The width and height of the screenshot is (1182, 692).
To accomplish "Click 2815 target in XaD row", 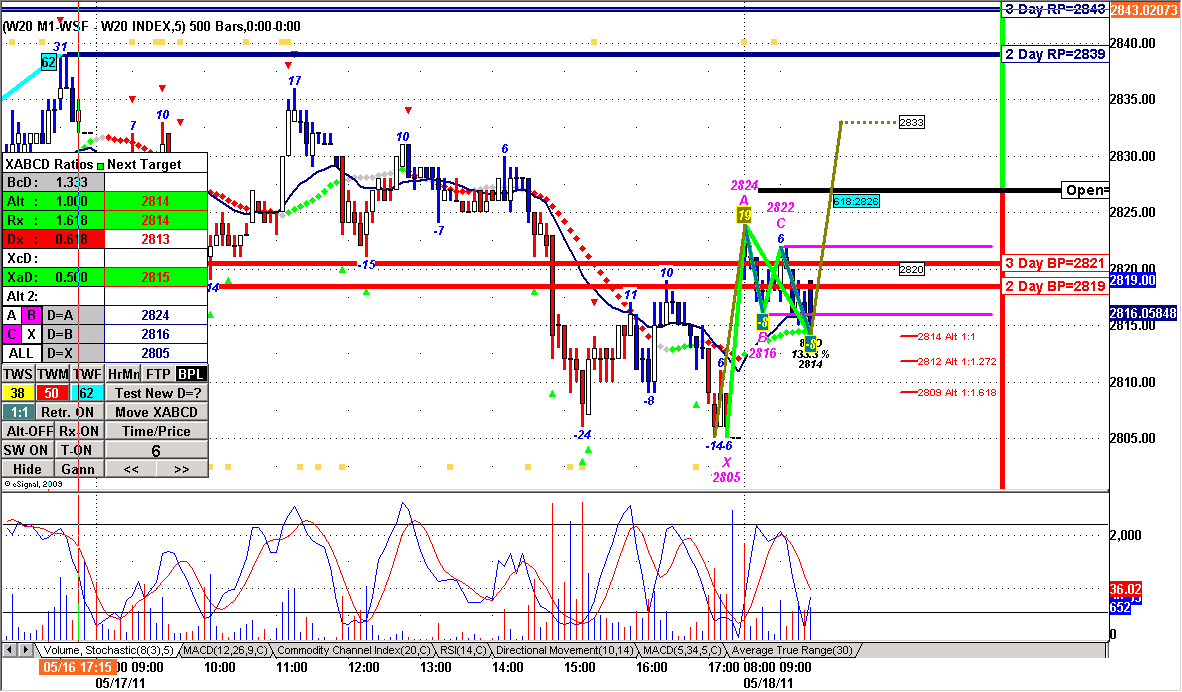I will 155,277.
